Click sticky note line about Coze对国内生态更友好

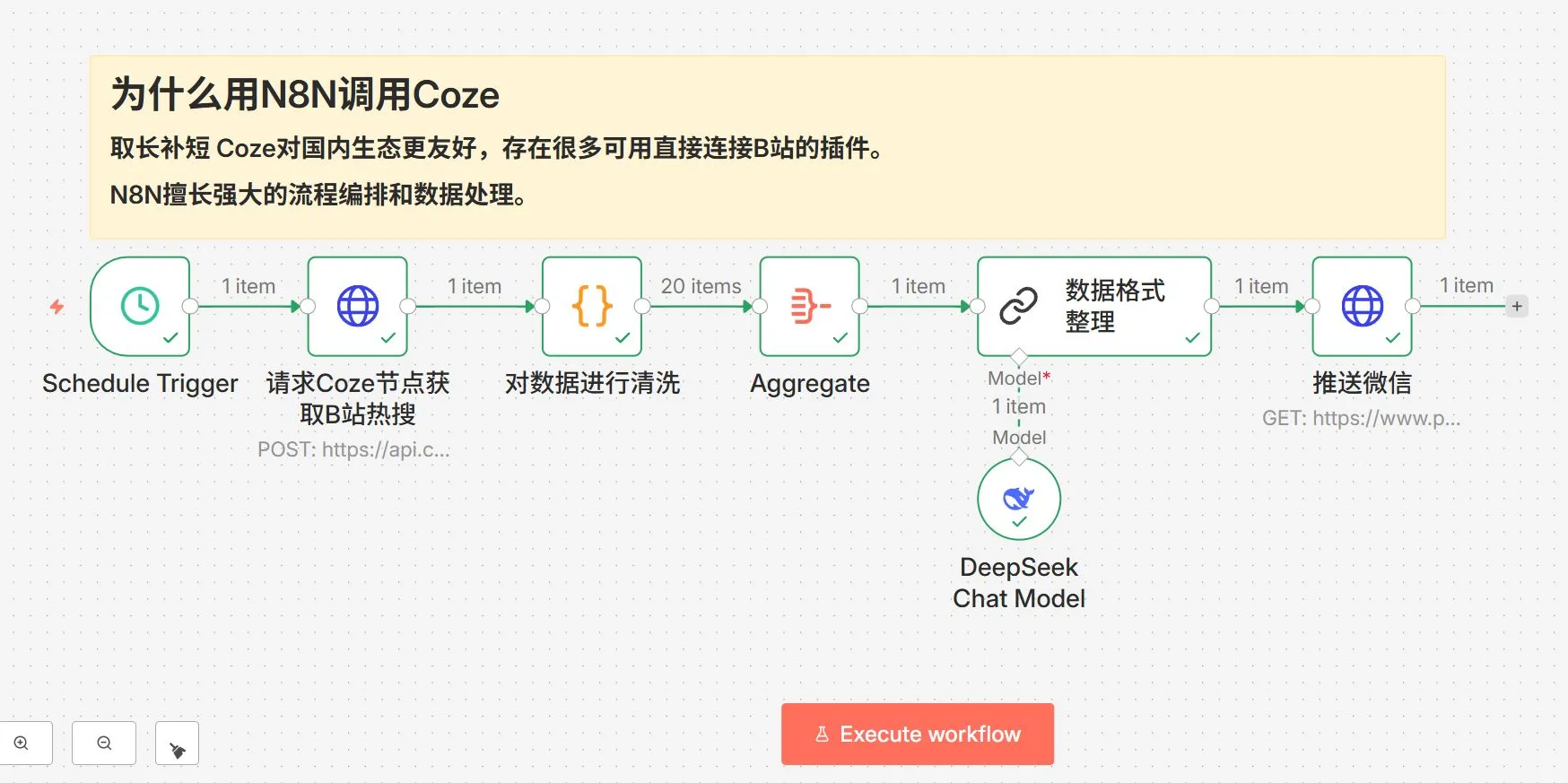(x=500, y=148)
